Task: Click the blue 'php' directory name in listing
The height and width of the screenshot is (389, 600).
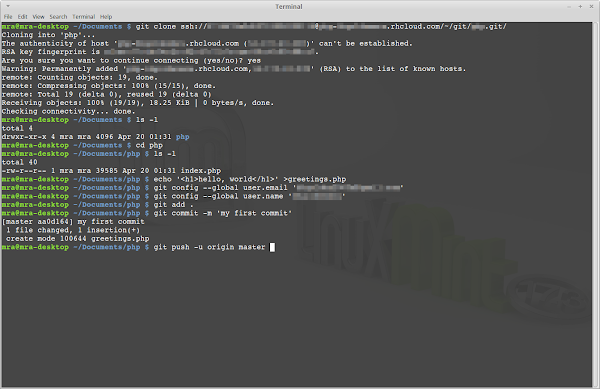Action: click(x=183, y=137)
